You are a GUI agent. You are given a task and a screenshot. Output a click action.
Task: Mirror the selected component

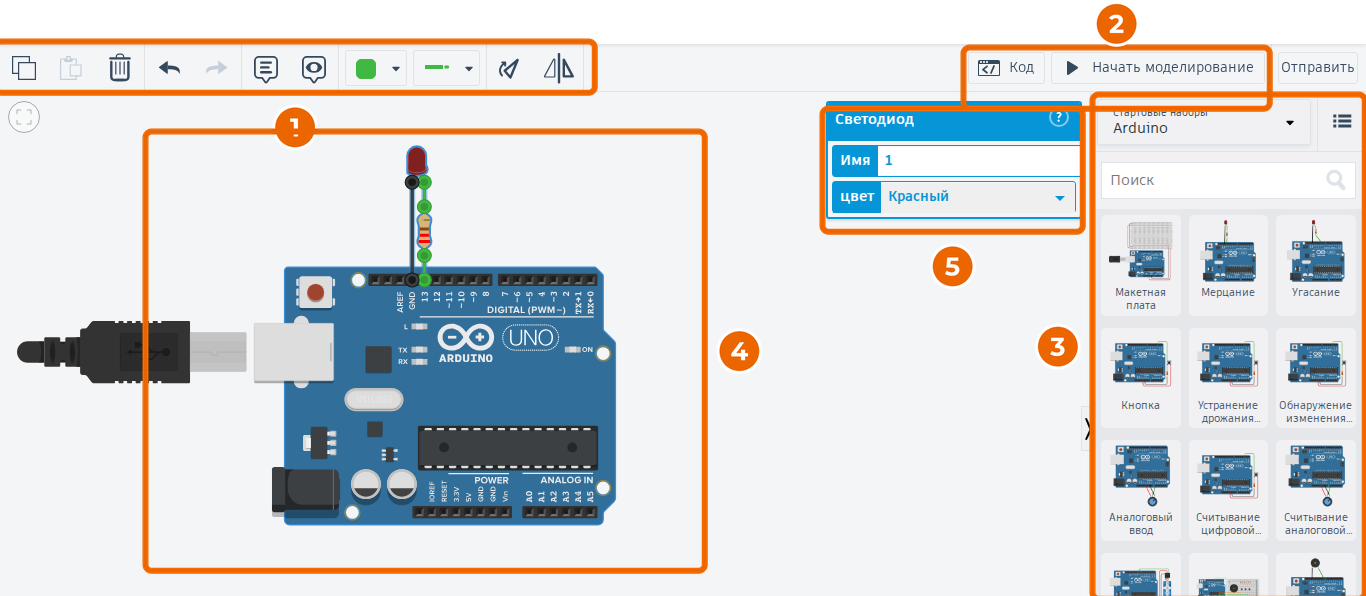[560, 68]
